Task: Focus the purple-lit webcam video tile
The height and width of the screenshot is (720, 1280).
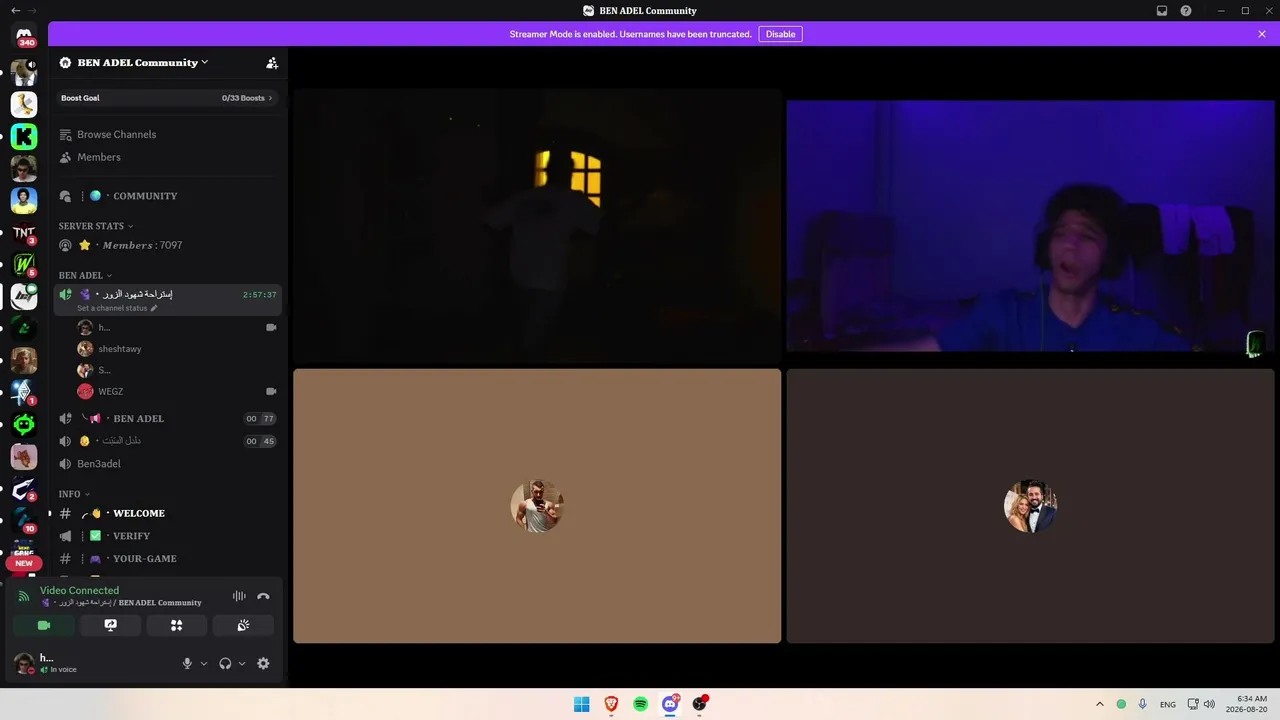Action: point(1030,226)
